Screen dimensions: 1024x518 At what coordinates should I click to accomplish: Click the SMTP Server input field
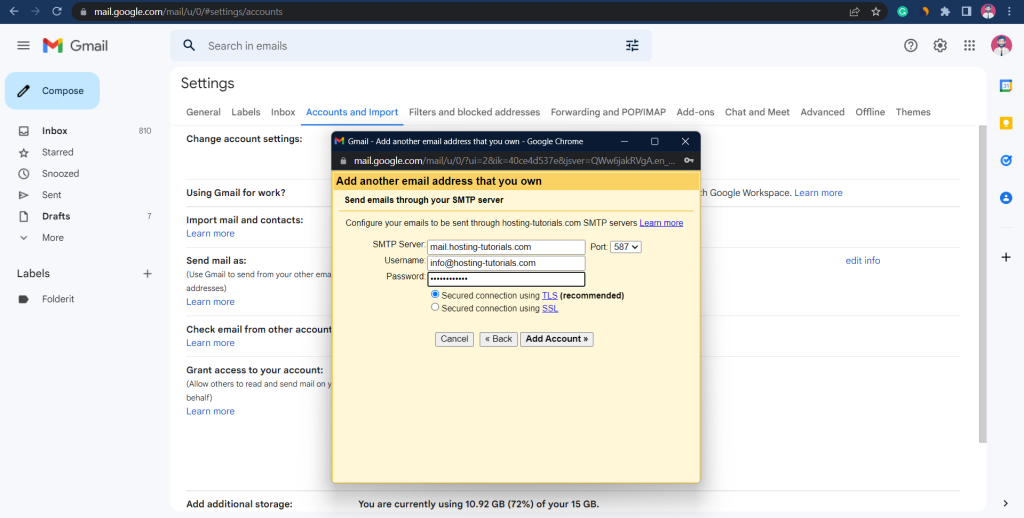pyautogui.click(x=506, y=247)
